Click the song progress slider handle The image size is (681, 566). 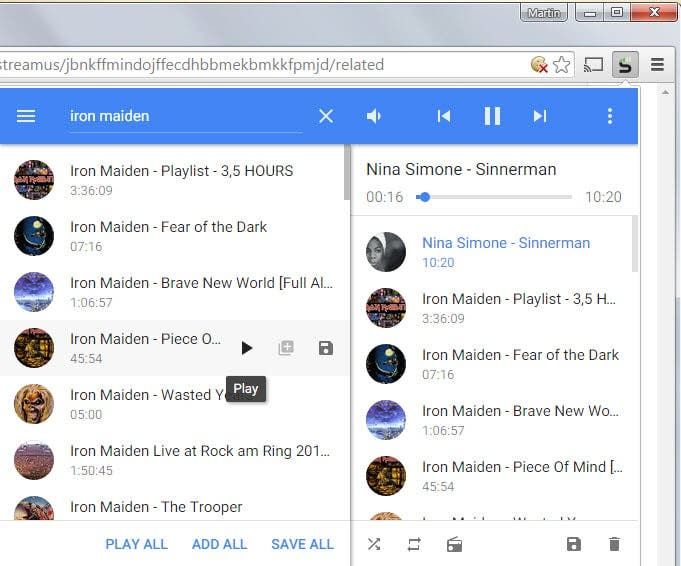tap(425, 197)
